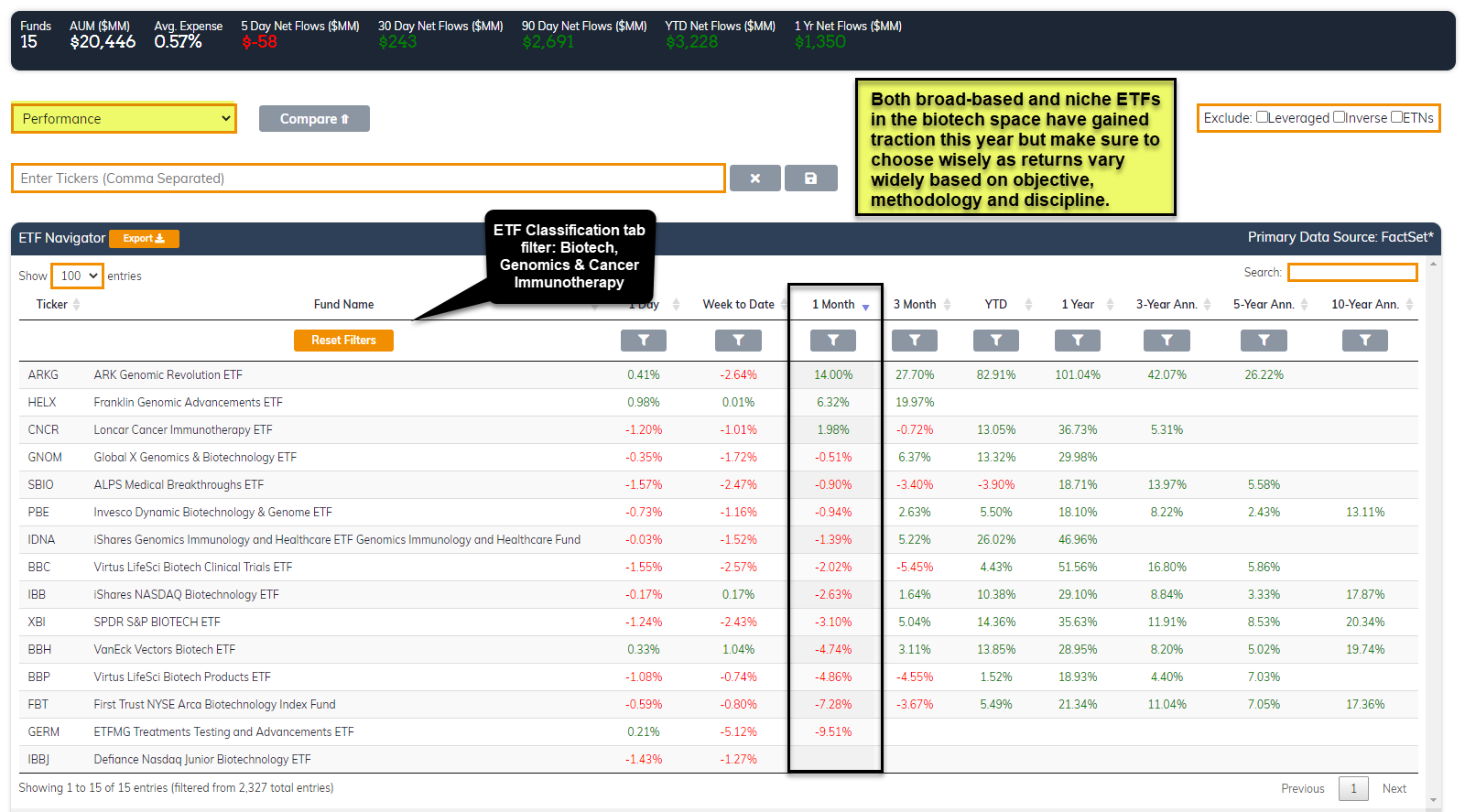Clear tickers with the X button
Screen dimensions: 1465x812
point(755,179)
